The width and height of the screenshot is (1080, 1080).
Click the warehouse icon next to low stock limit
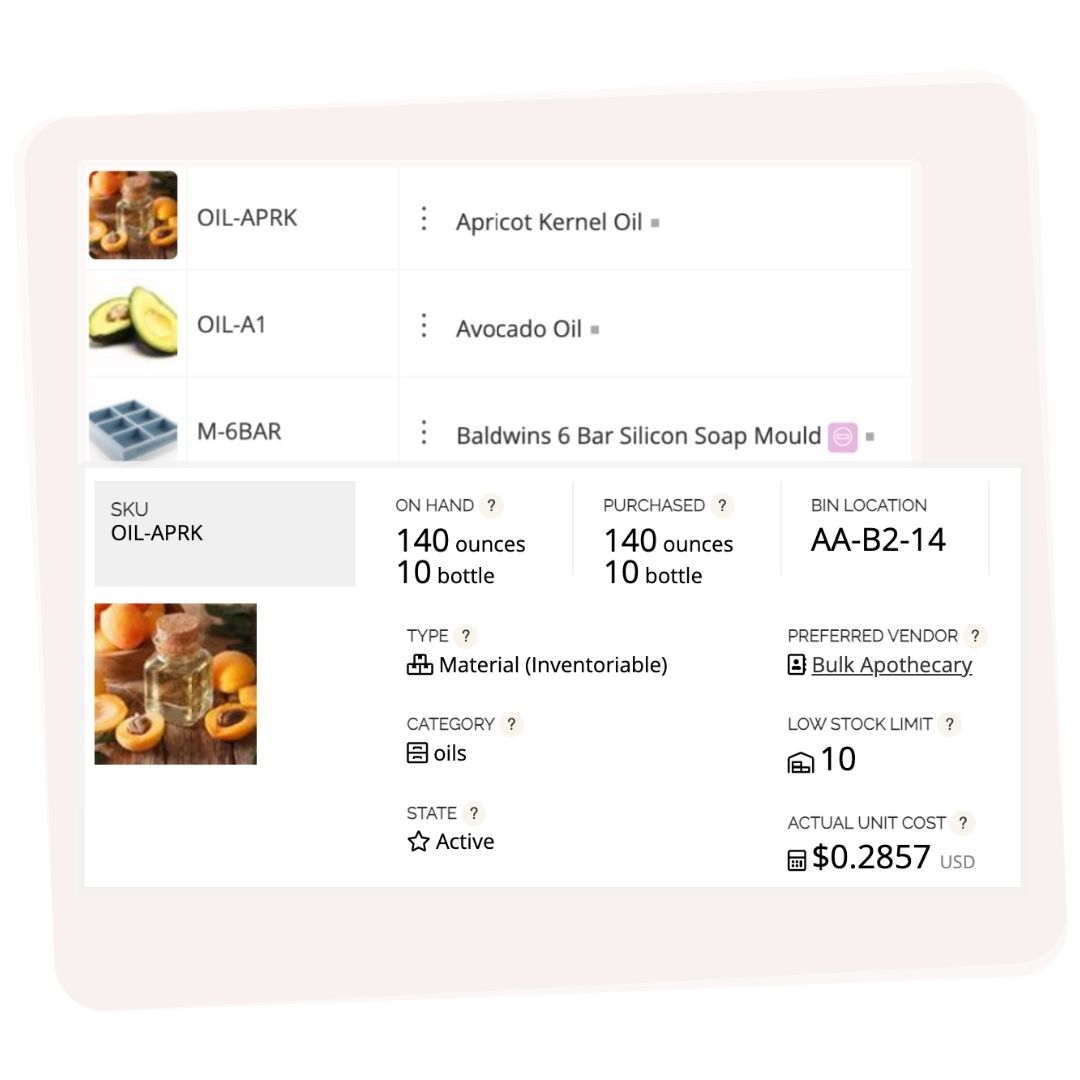point(799,761)
